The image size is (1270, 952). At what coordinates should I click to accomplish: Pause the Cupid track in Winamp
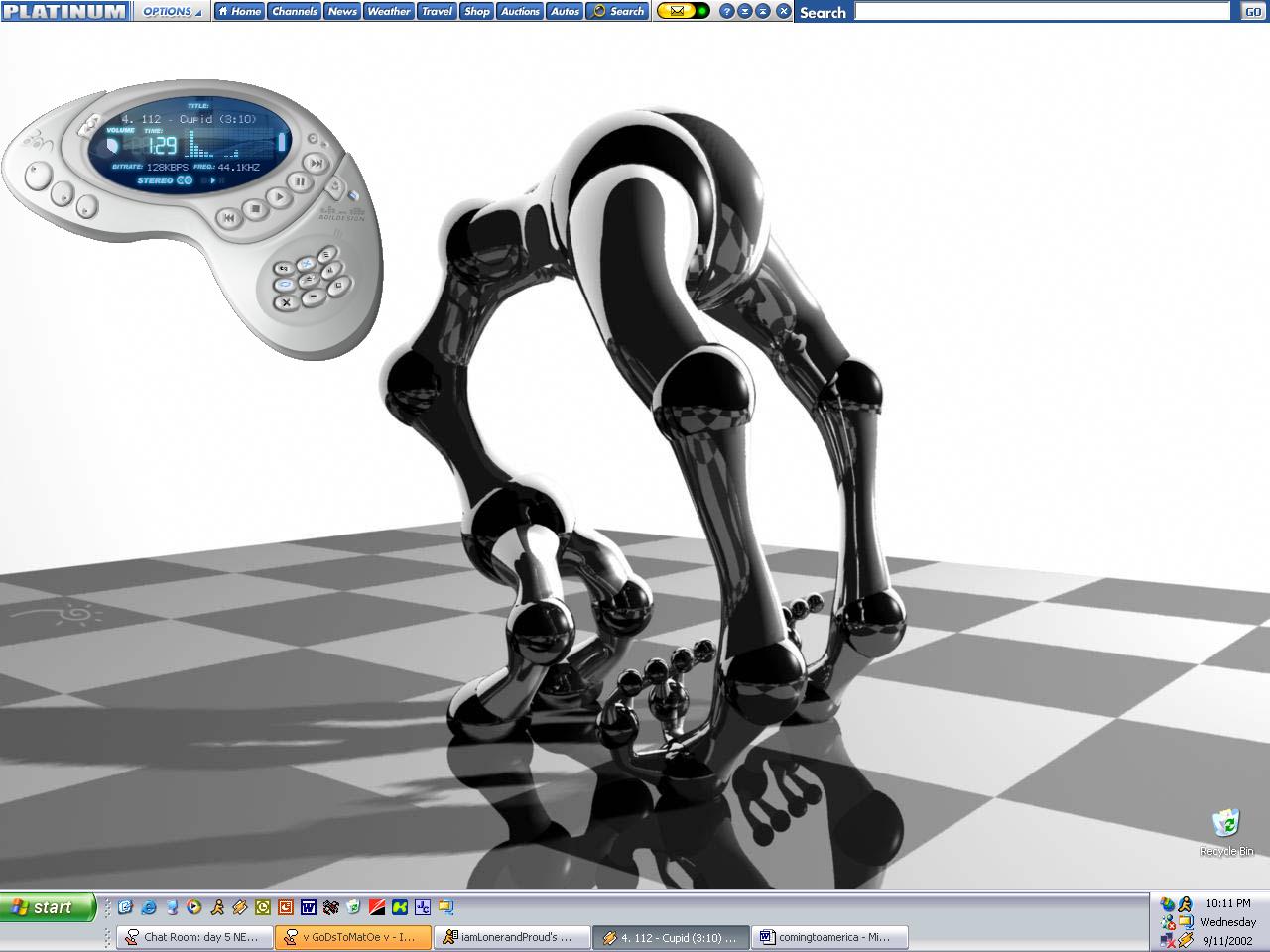[299, 181]
